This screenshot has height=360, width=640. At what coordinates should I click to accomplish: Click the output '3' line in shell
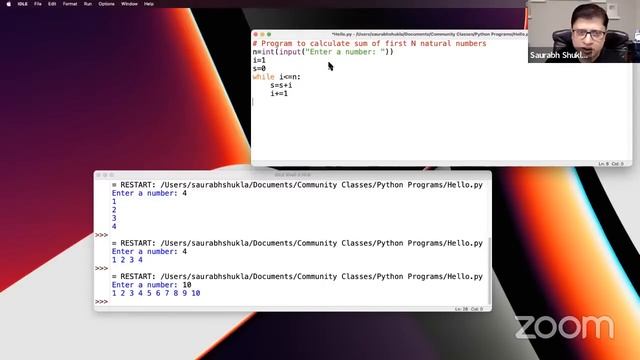(x=114, y=218)
